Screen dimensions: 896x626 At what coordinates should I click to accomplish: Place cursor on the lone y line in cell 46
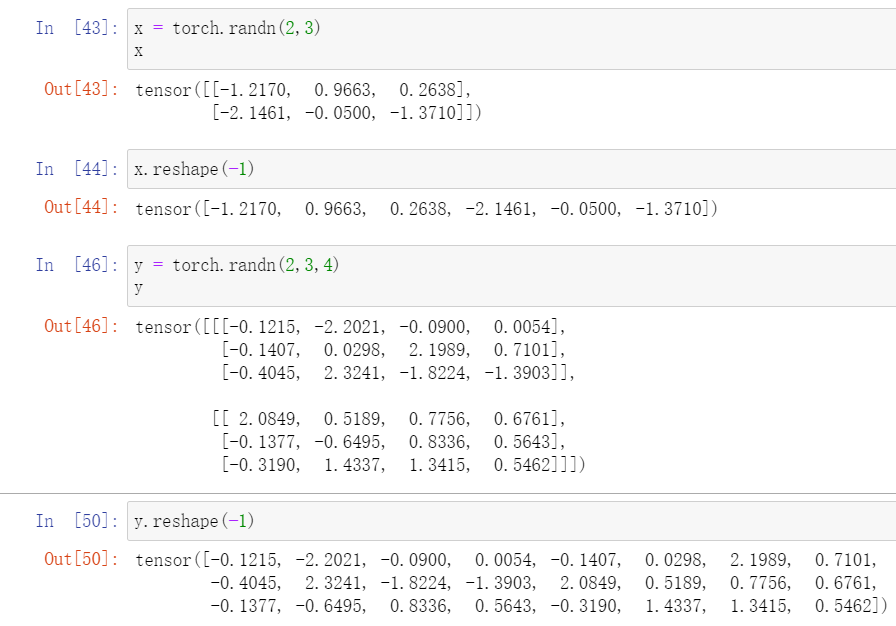point(138,288)
